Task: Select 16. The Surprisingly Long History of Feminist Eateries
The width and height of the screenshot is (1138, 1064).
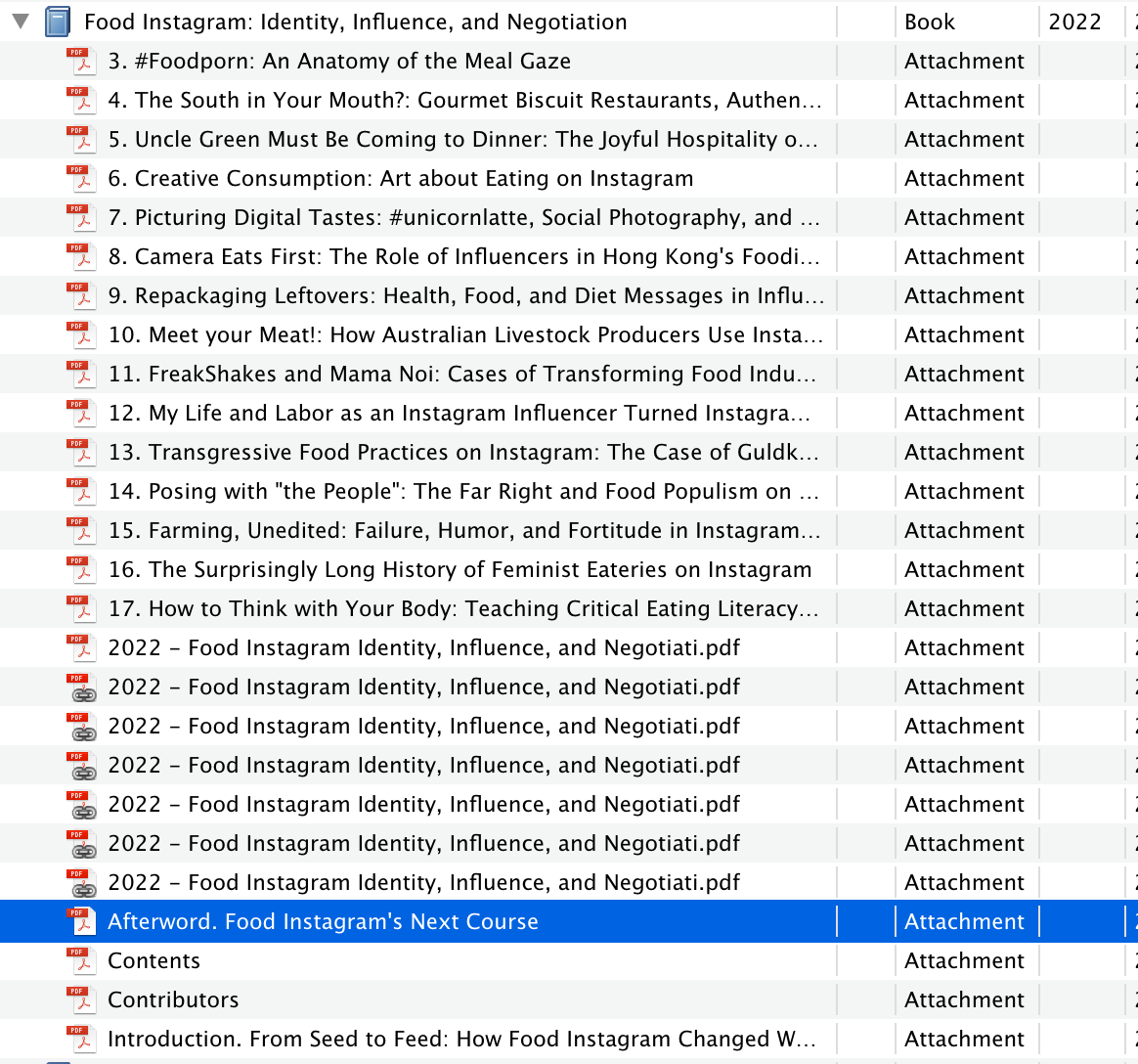Action: [x=460, y=570]
